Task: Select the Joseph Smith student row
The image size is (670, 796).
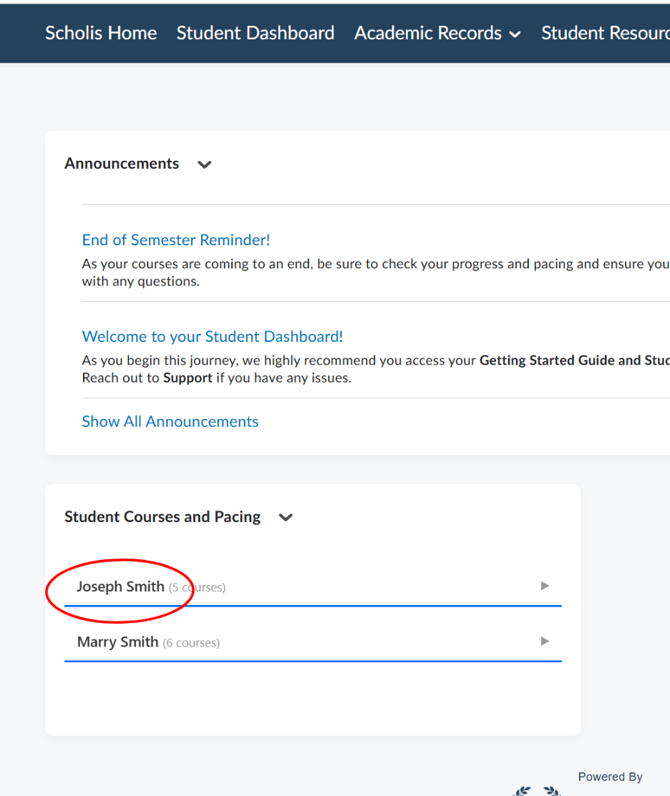Action: 313,586
